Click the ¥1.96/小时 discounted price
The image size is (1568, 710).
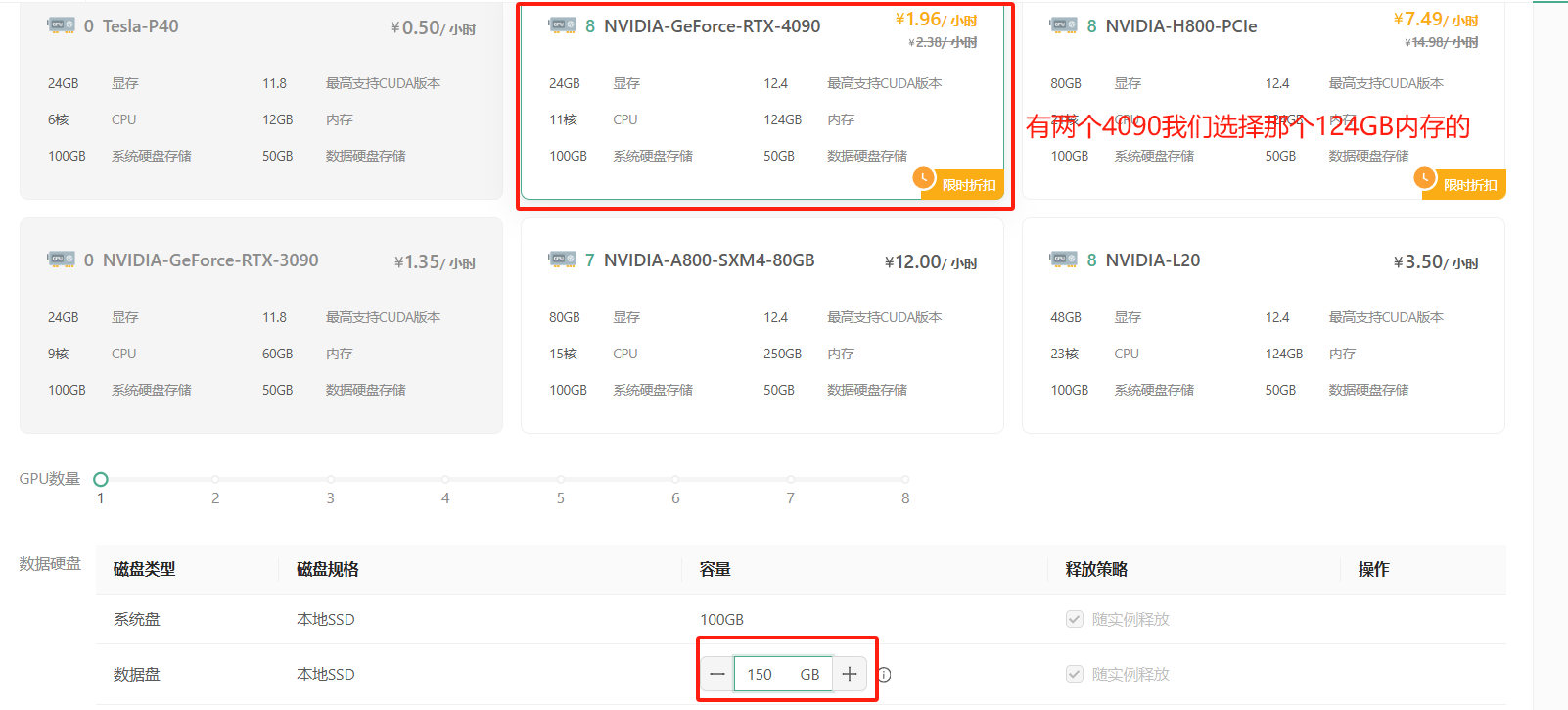click(x=936, y=20)
